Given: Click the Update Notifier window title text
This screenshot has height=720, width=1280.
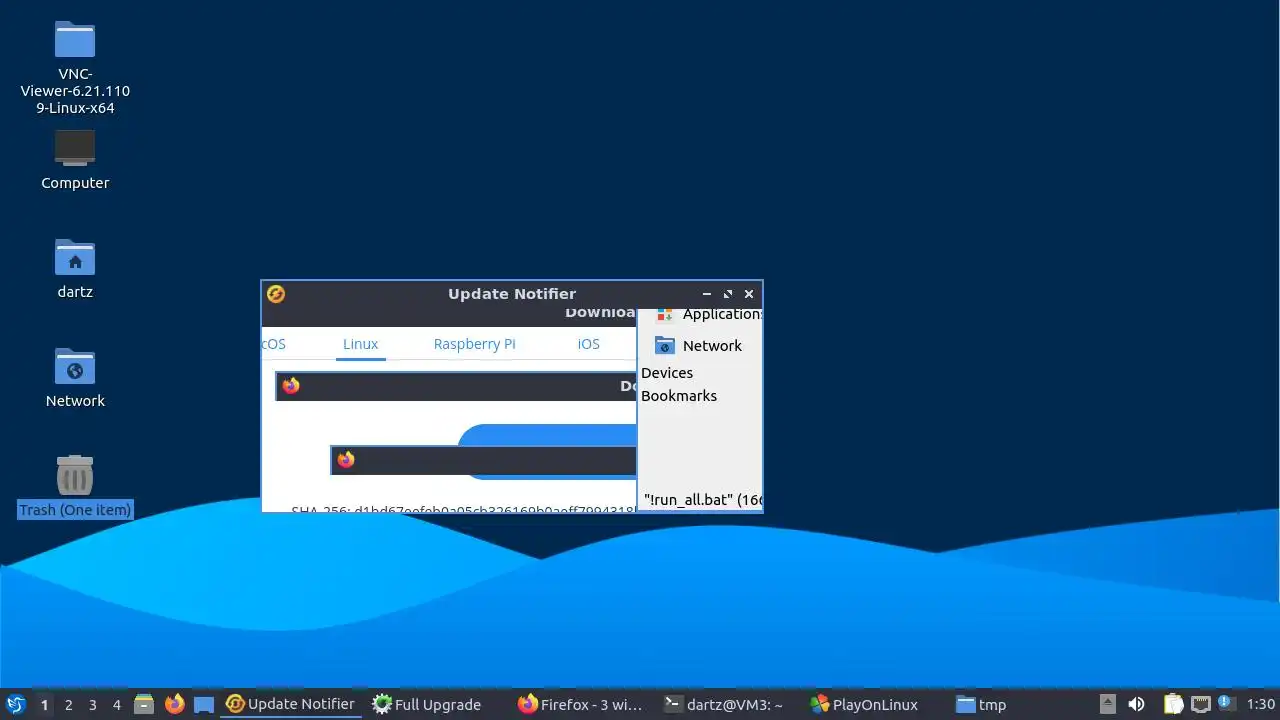Looking at the screenshot, I should click(512, 294).
